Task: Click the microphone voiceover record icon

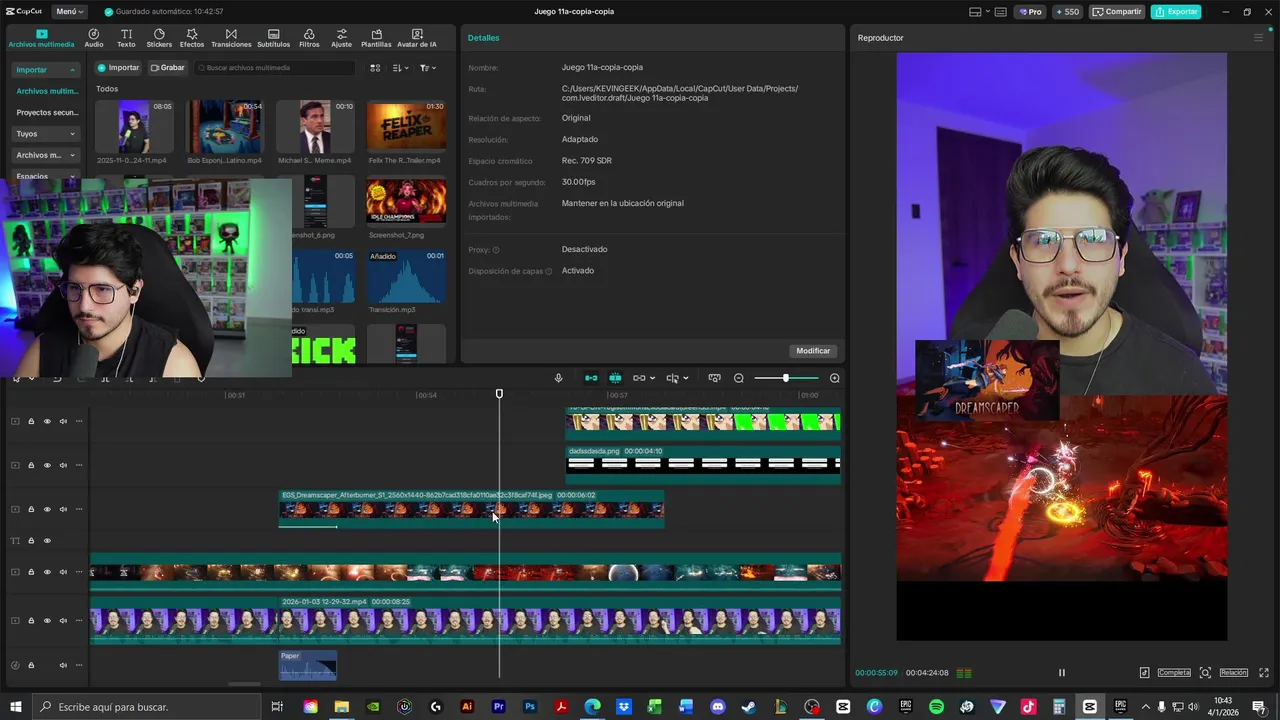Action: [558, 378]
